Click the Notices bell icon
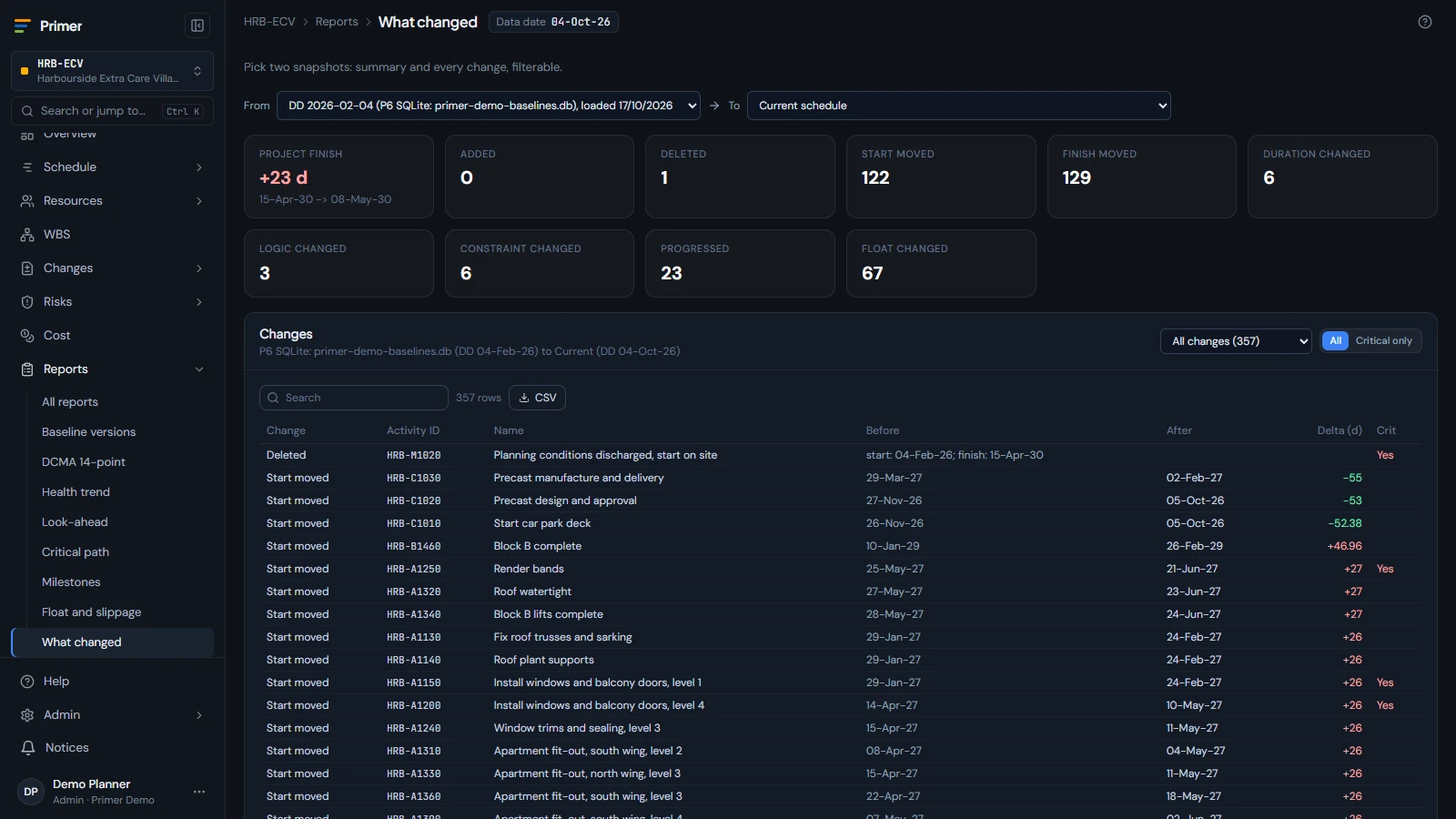 click(27, 748)
